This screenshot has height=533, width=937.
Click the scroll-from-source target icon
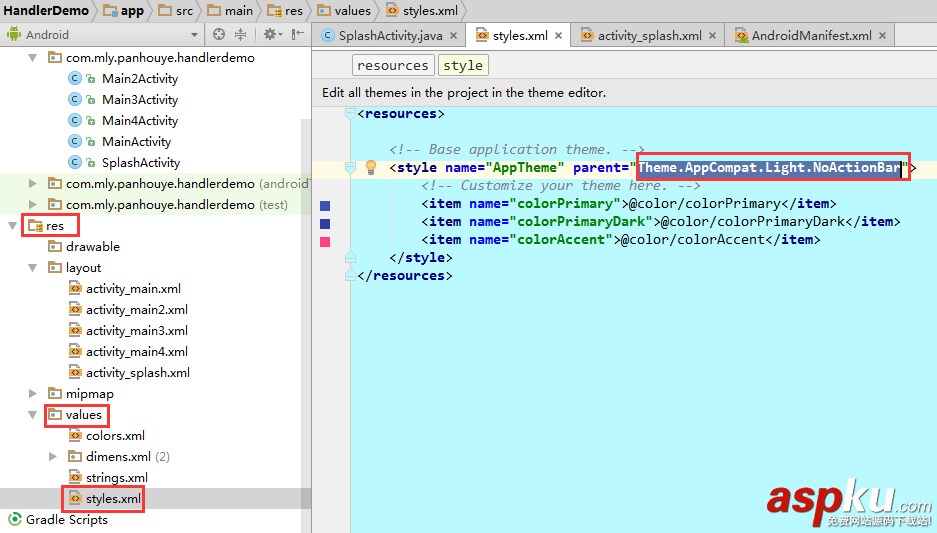point(219,35)
